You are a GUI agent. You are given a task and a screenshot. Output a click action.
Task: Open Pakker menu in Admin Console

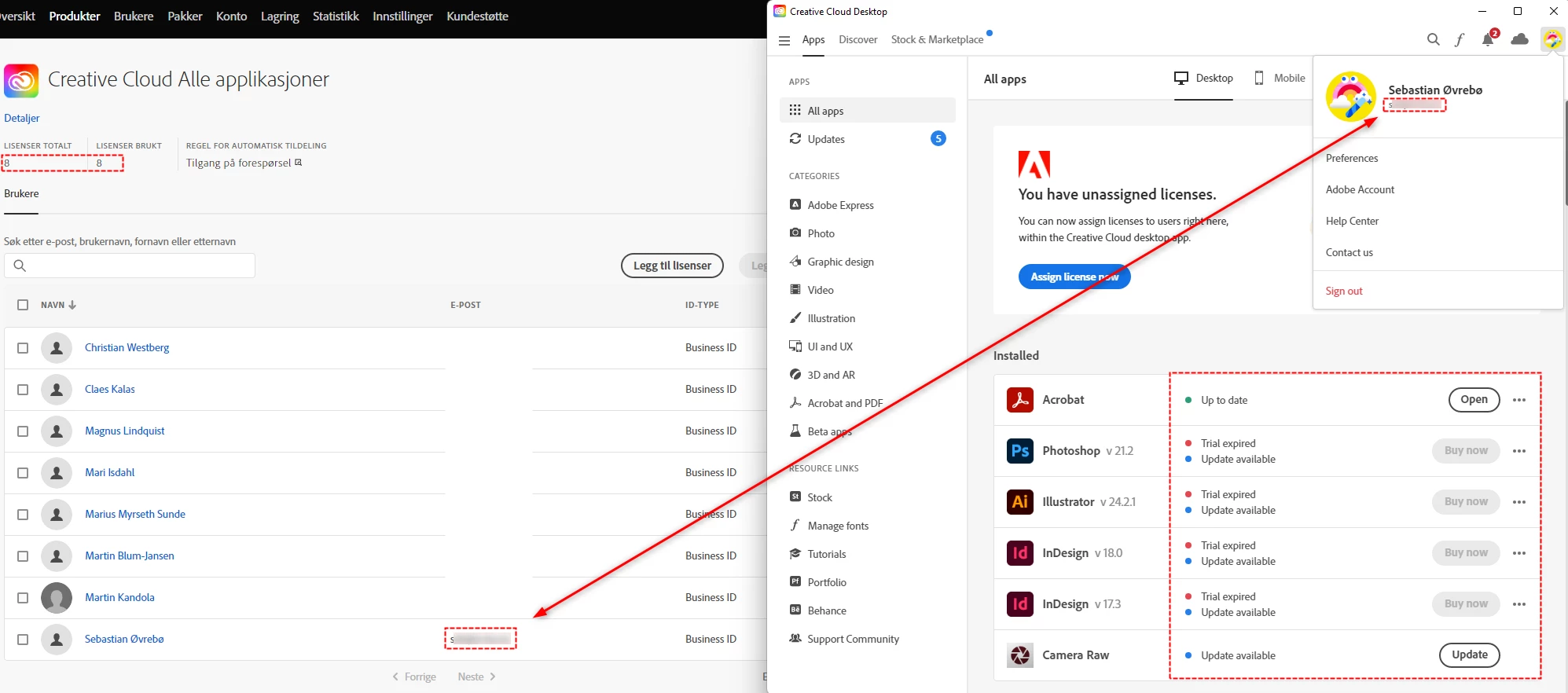[185, 16]
